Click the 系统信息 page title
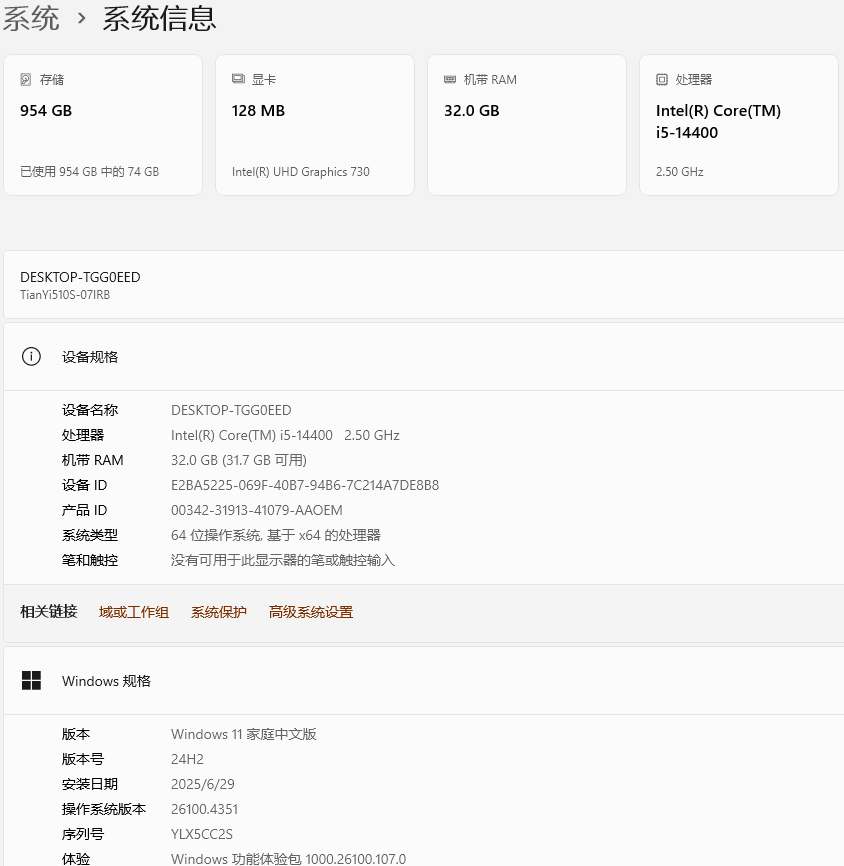 point(159,18)
